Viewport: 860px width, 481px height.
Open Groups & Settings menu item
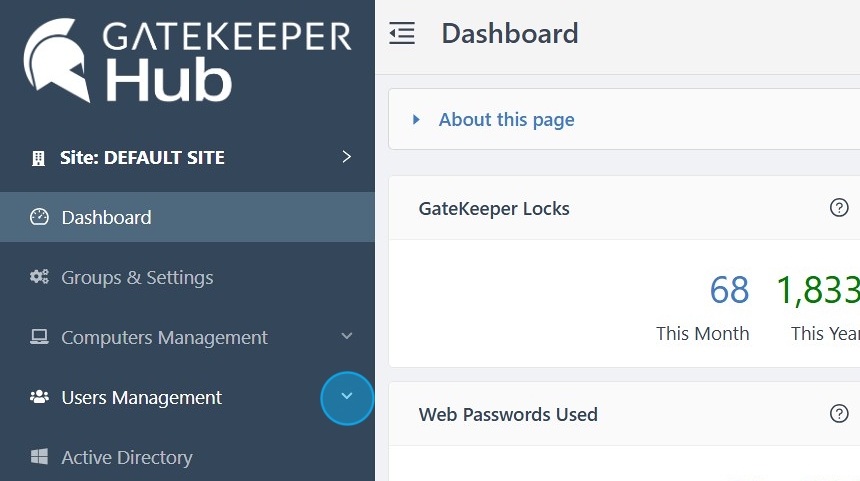pos(187,278)
